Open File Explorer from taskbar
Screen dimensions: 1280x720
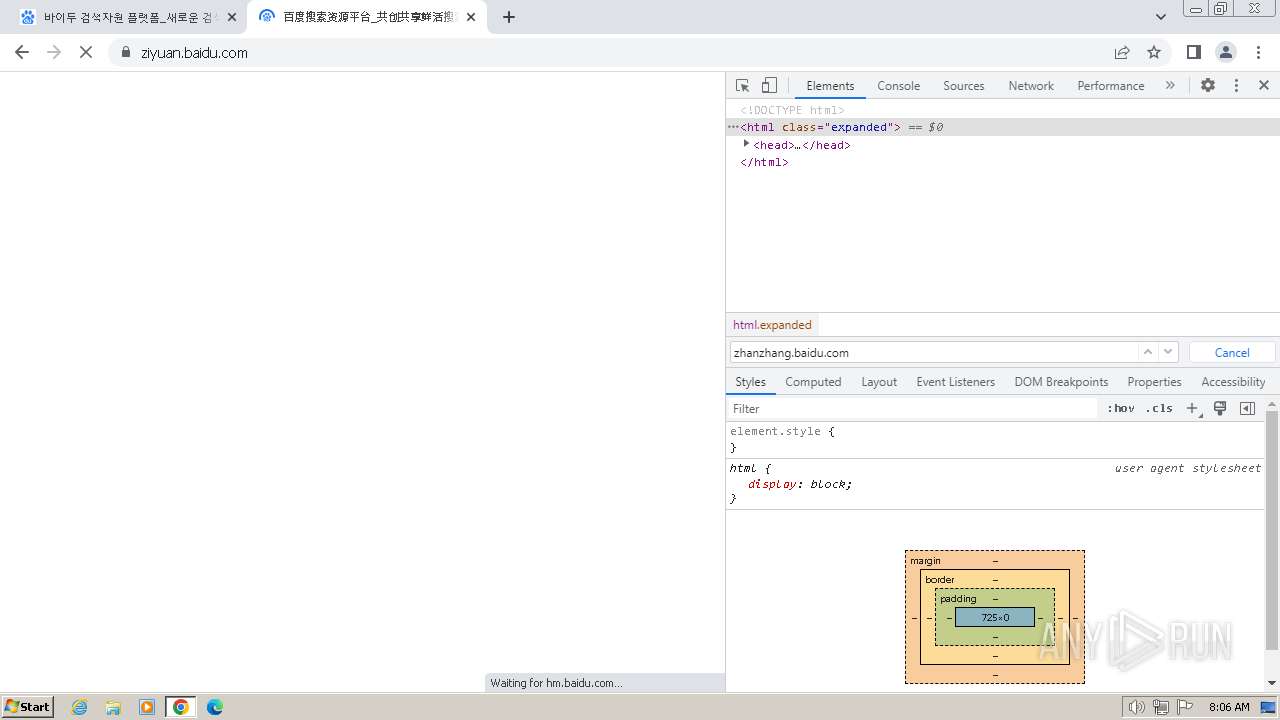point(113,706)
